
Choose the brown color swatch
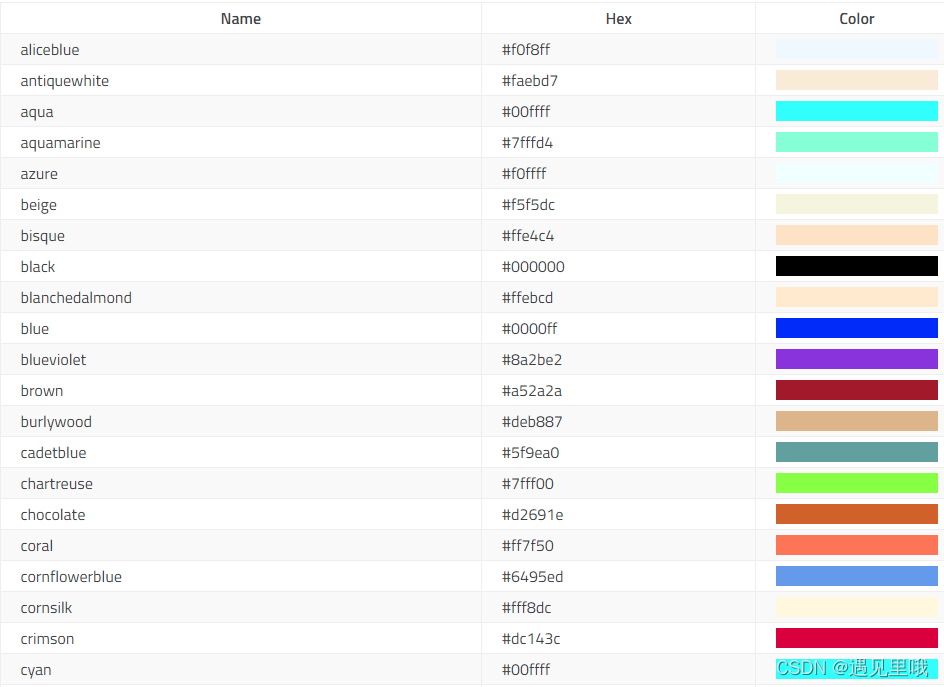pyautogui.click(x=857, y=390)
